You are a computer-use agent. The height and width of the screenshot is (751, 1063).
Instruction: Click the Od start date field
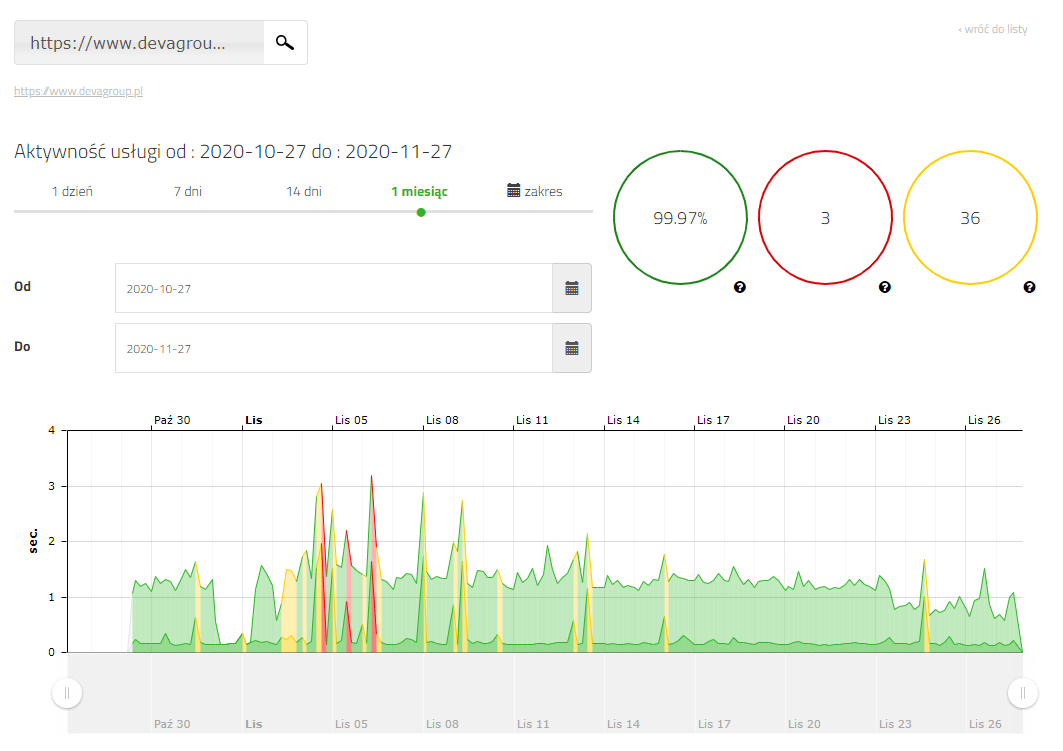pos(333,288)
